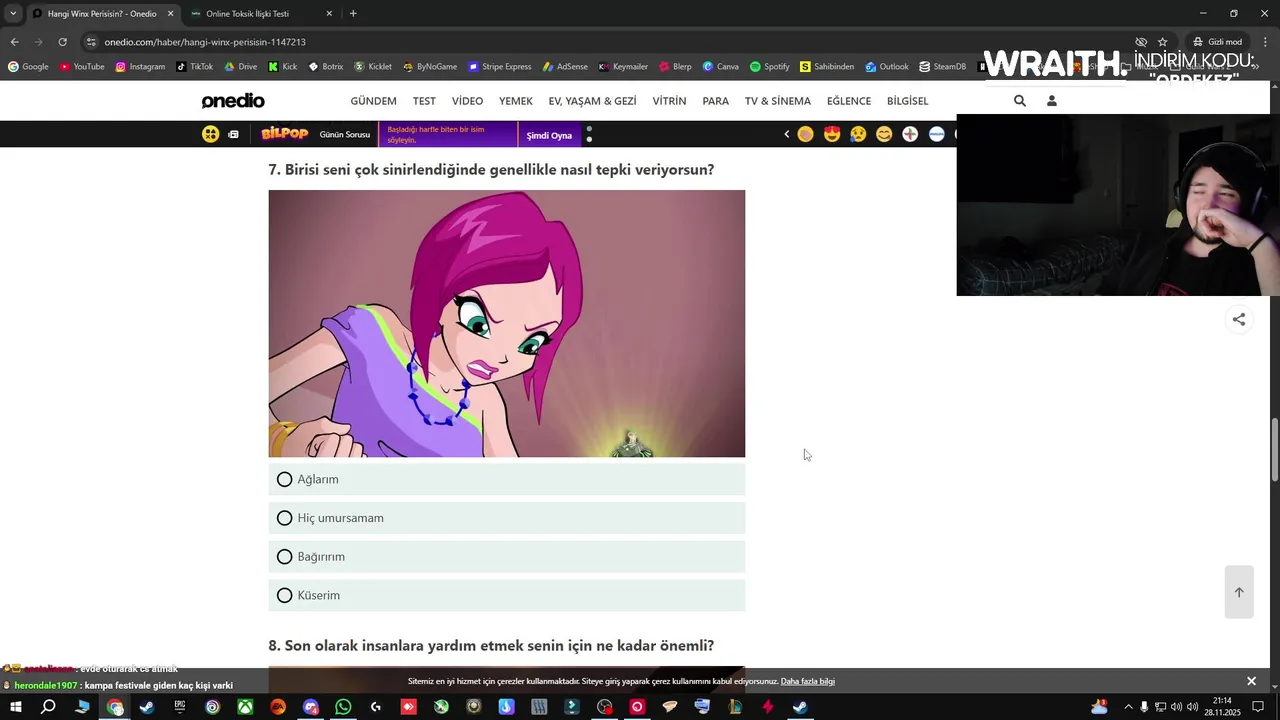Image resolution: width=1280 pixels, height=720 pixels.
Task: Select the 'Bağırırım' answer
Action: [x=506, y=556]
